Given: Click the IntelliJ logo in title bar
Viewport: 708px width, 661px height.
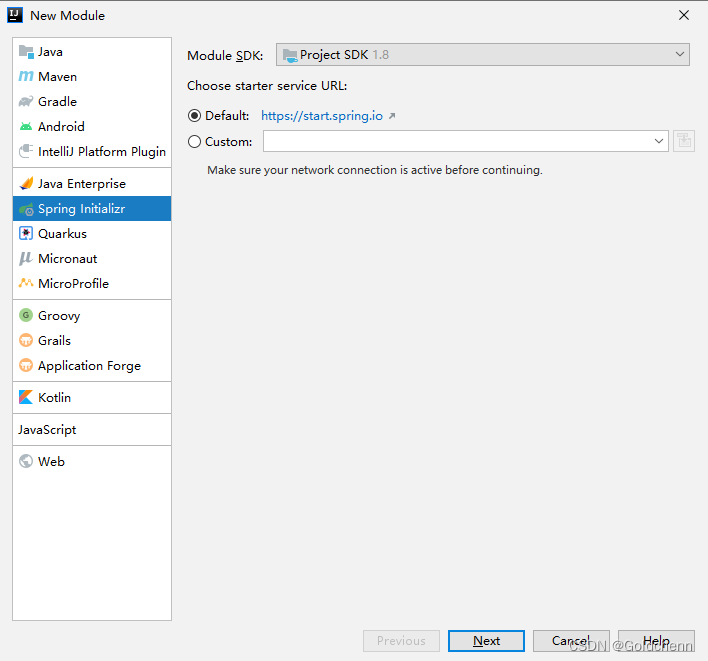Looking at the screenshot, I should tap(15, 15).
